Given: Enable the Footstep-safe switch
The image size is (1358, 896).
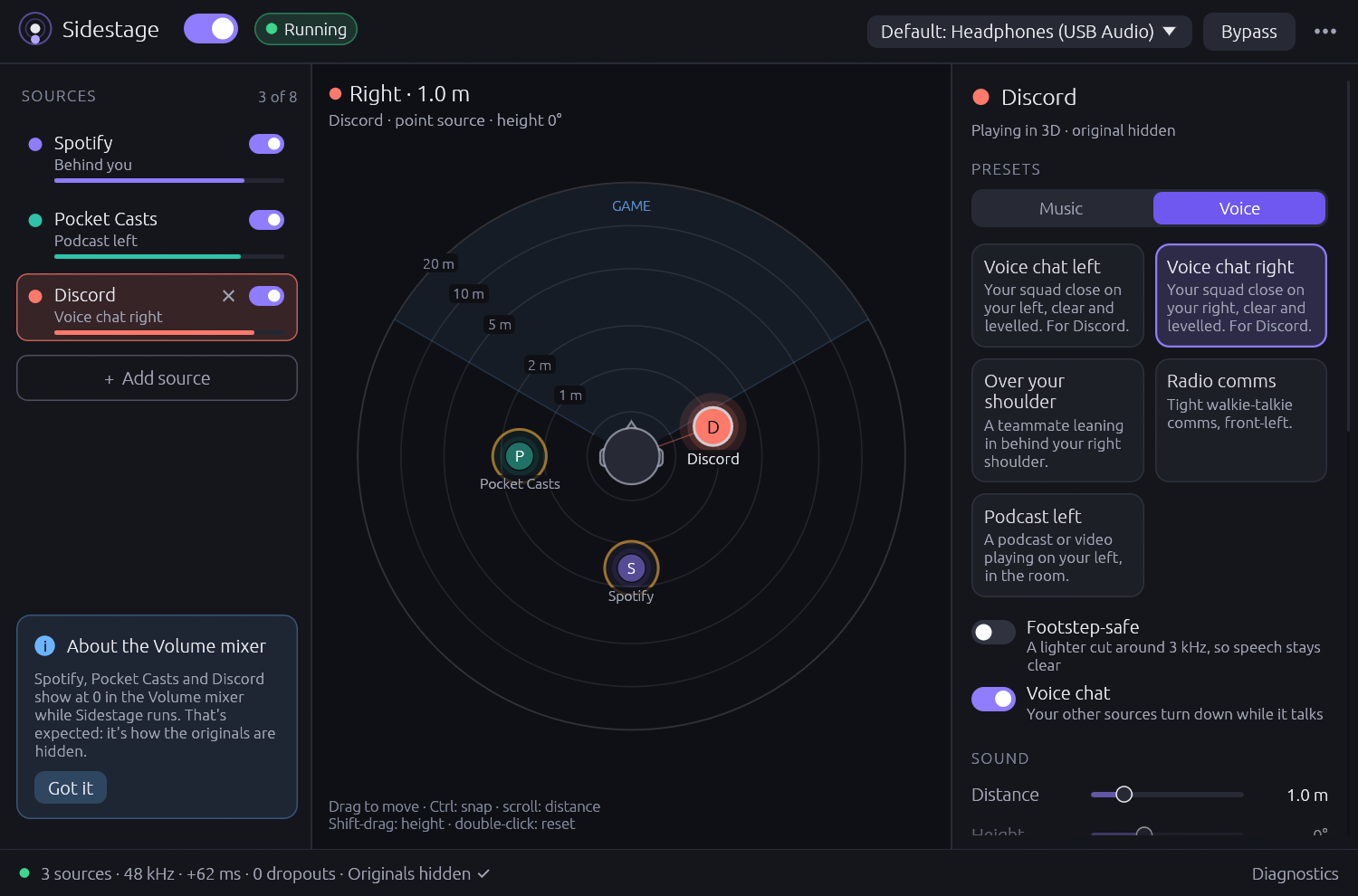Looking at the screenshot, I should 993,632.
